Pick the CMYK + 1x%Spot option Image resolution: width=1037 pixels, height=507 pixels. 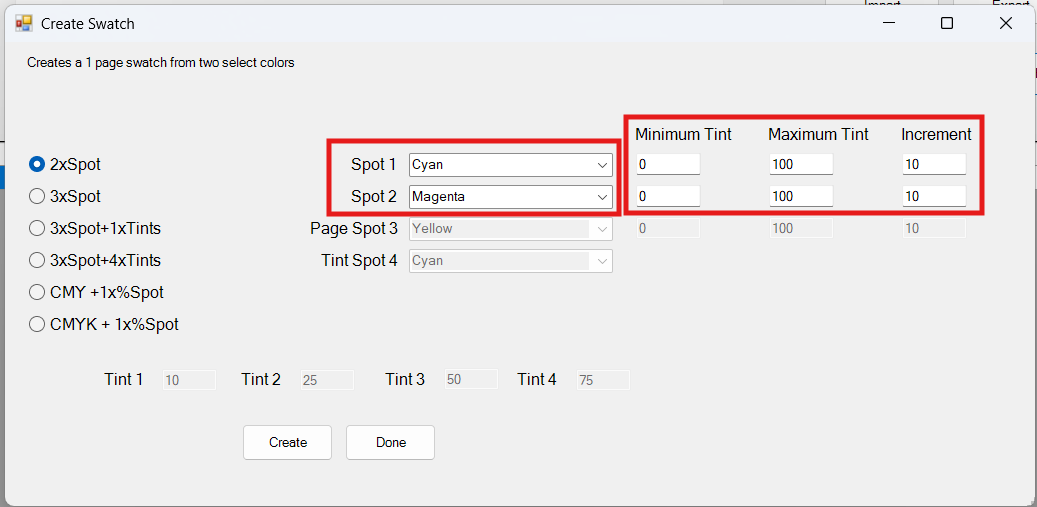104,325
